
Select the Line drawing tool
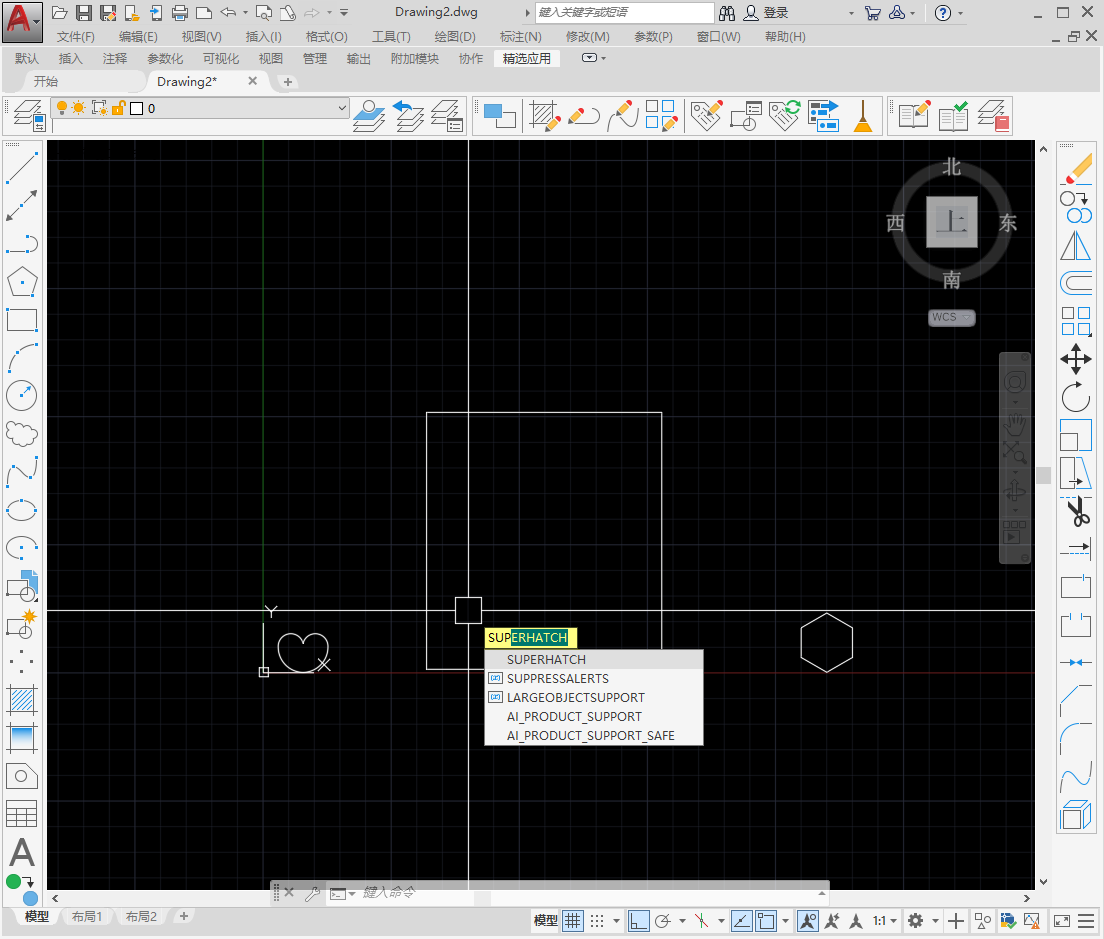[22, 168]
